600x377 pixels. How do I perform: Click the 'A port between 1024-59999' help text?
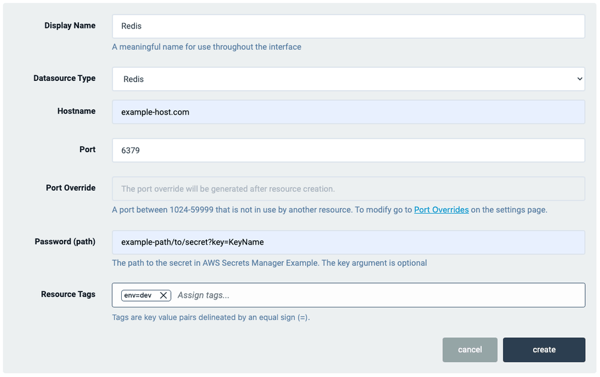[329, 210]
